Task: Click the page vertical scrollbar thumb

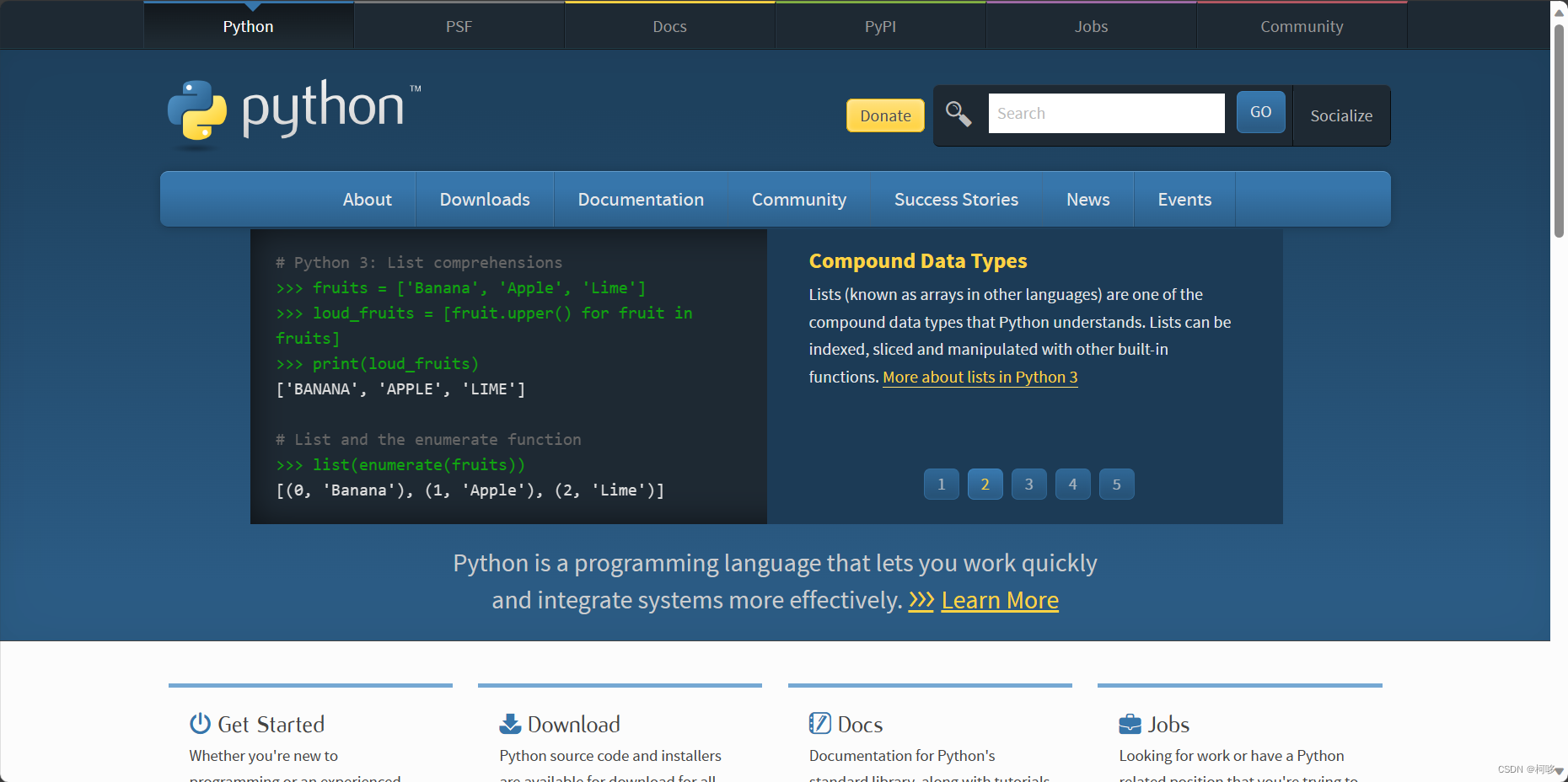Action: 1560,131
